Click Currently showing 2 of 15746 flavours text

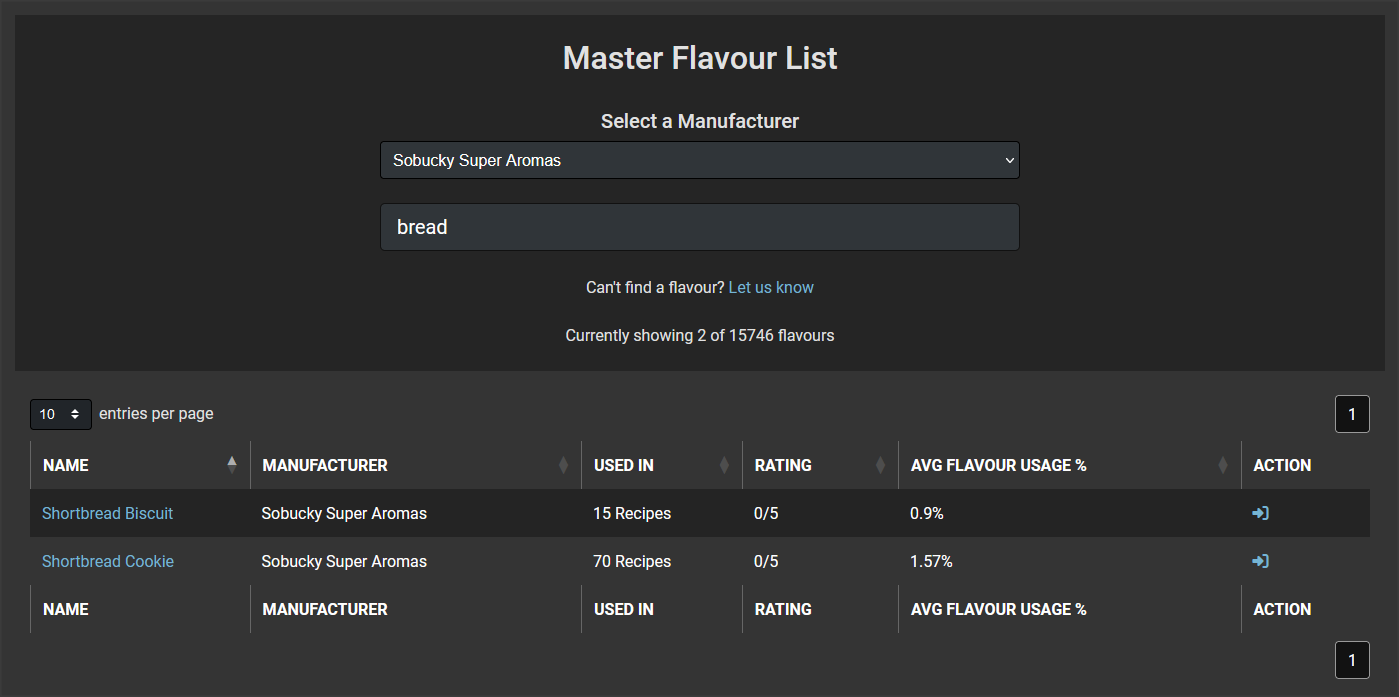pyautogui.click(x=700, y=335)
